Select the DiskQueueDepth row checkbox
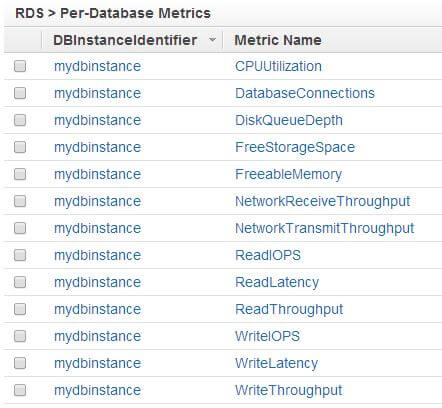The width and height of the screenshot is (442, 408). point(20,120)
